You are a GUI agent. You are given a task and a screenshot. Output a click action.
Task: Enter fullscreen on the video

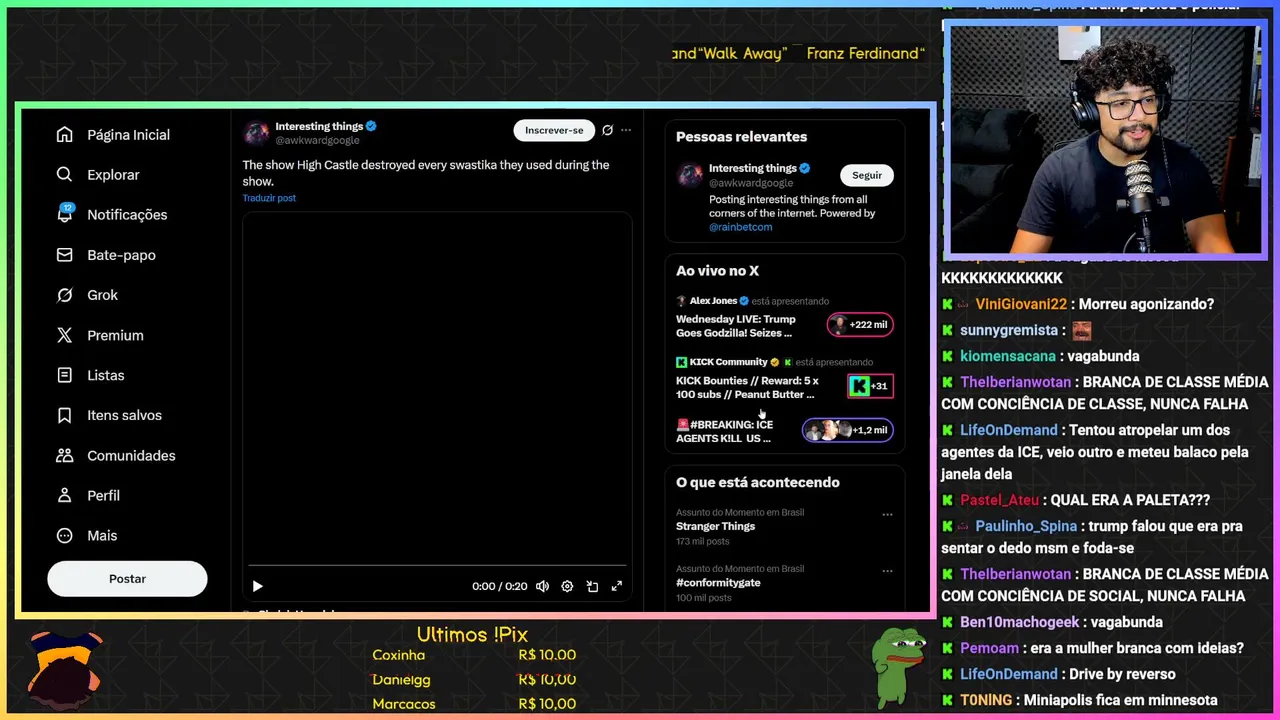(617, 586)
